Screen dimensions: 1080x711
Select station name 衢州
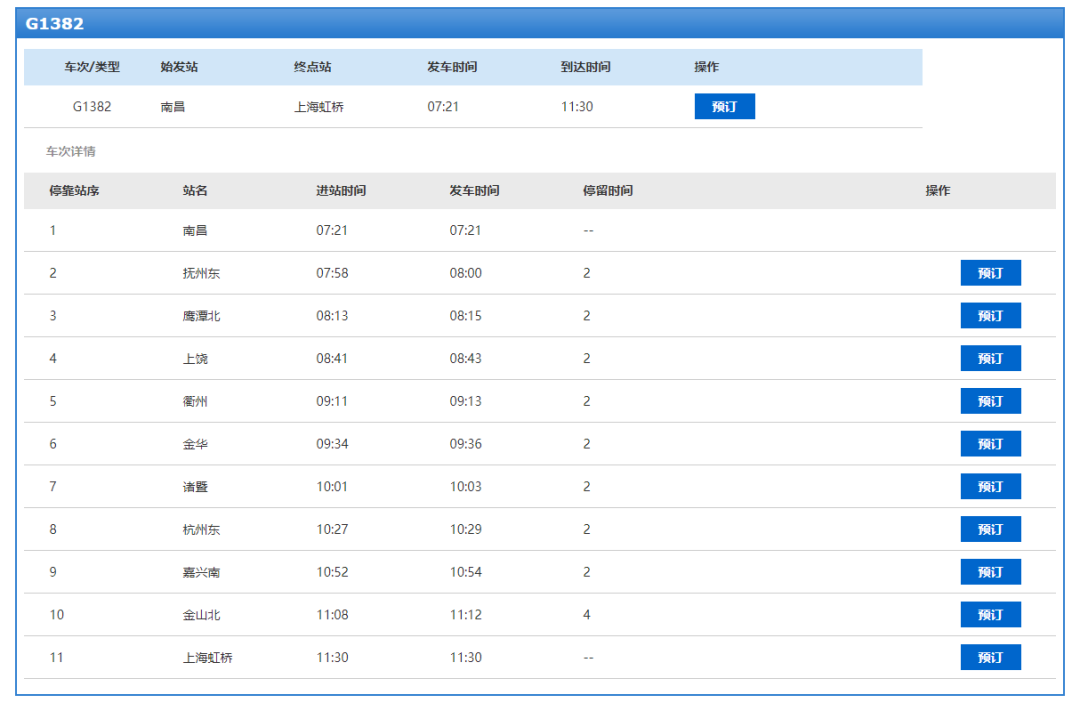(x=195, y=402)
